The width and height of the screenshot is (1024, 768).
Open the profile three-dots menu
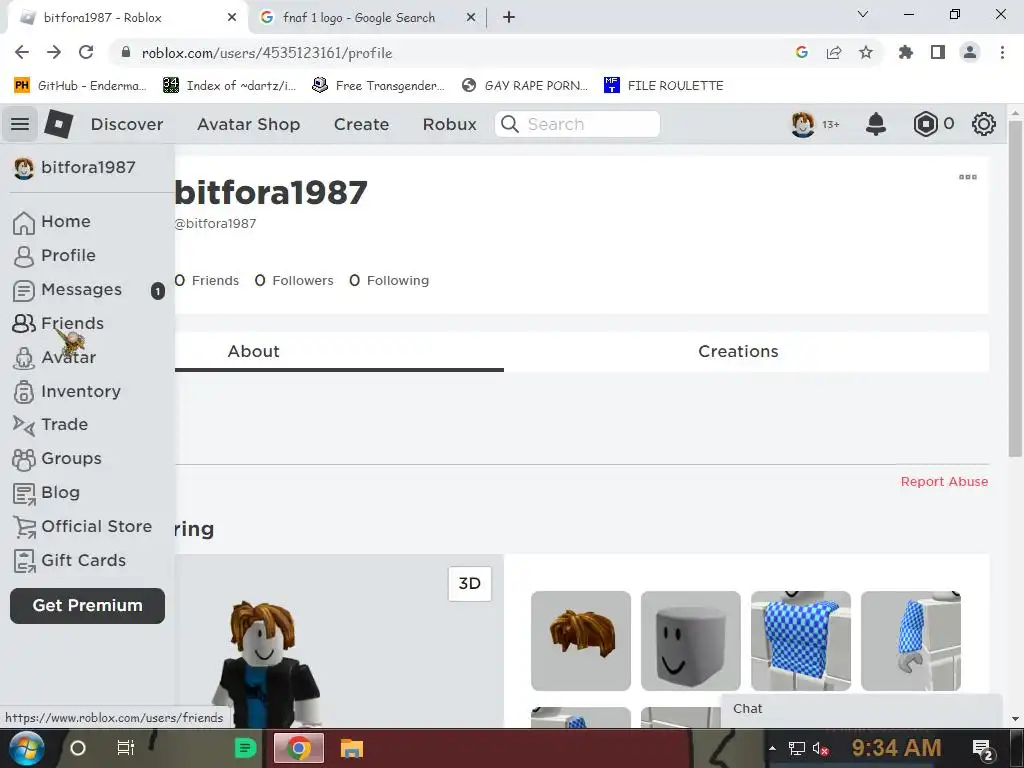[x=967, y=177]
